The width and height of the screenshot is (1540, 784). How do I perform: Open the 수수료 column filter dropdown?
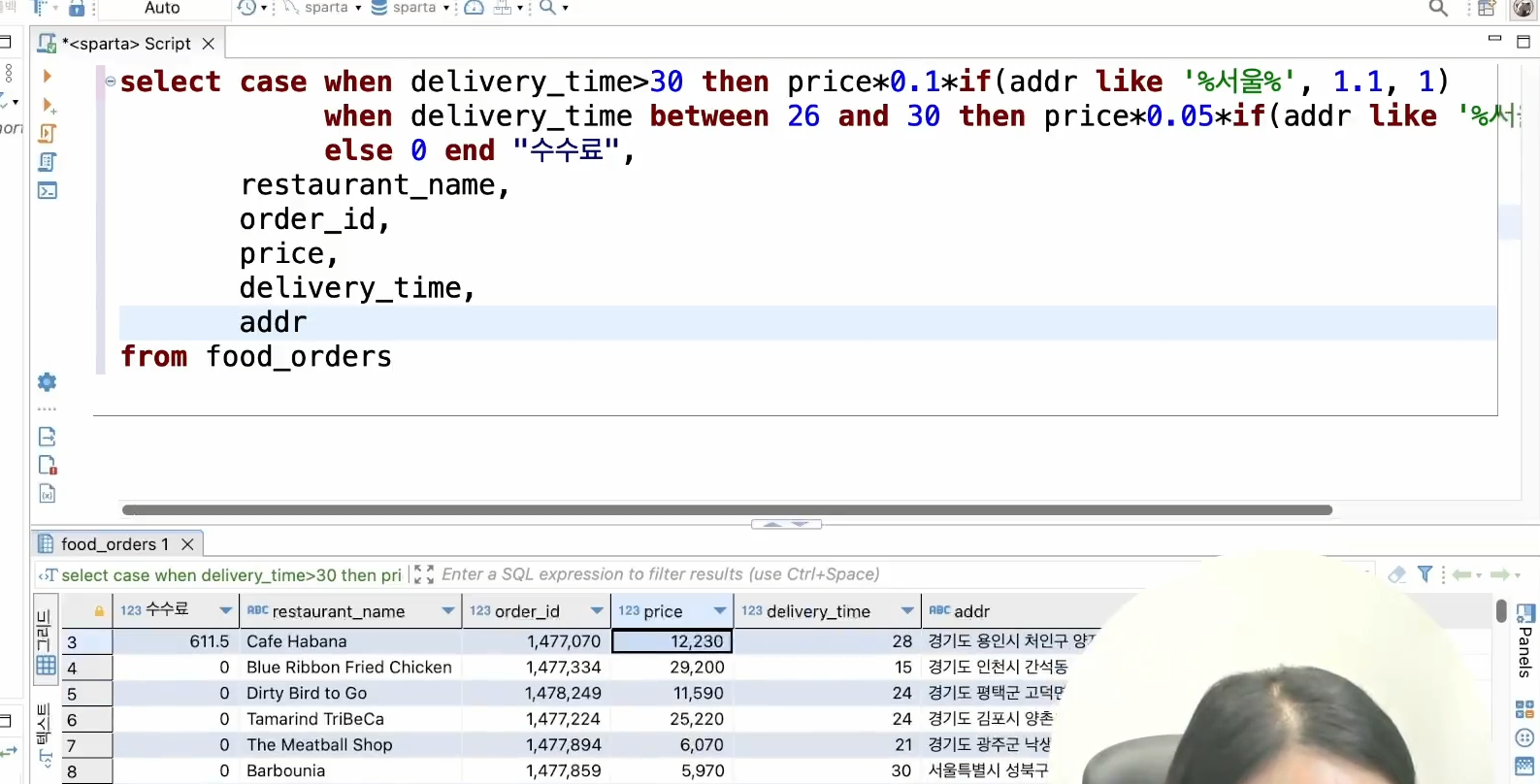[x=226, y=611]
